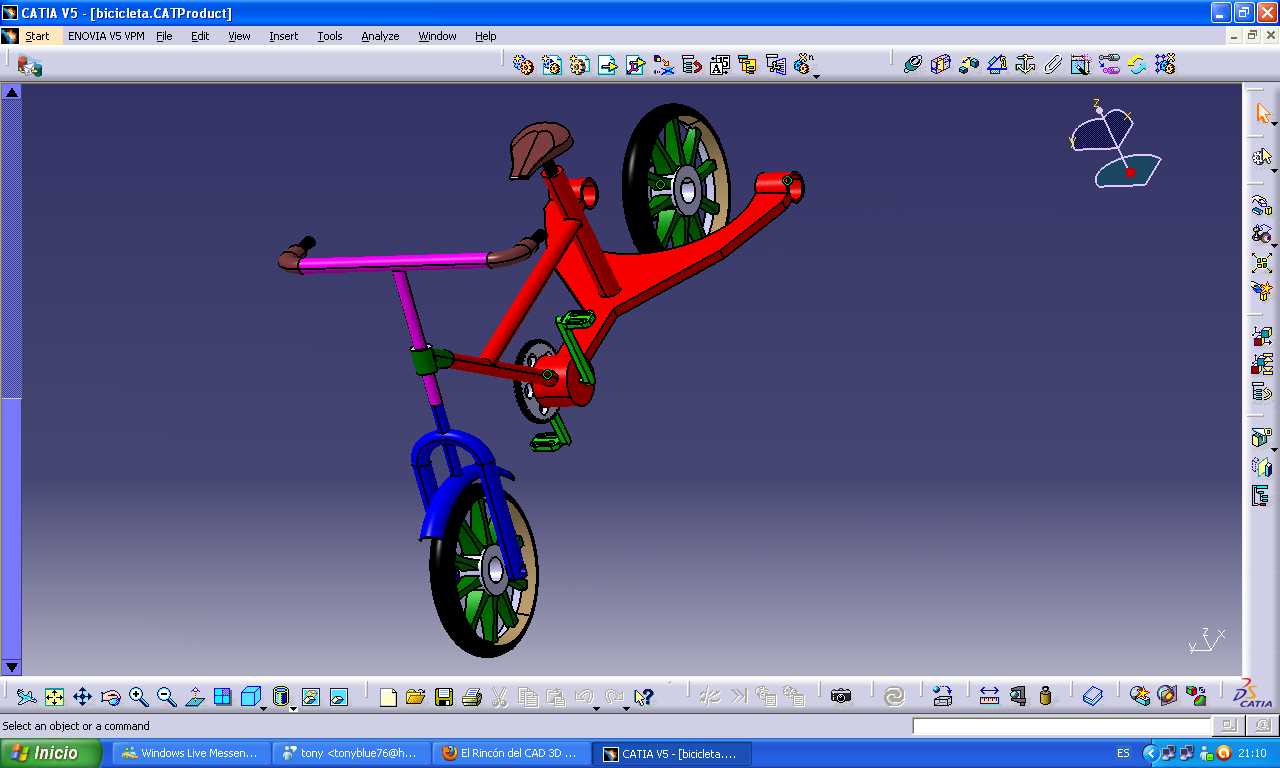Image resolution: width=1280 pixels, height=768 pixels.
Task: Click the Measure Inertia icon
Action: pos(1045,696)
